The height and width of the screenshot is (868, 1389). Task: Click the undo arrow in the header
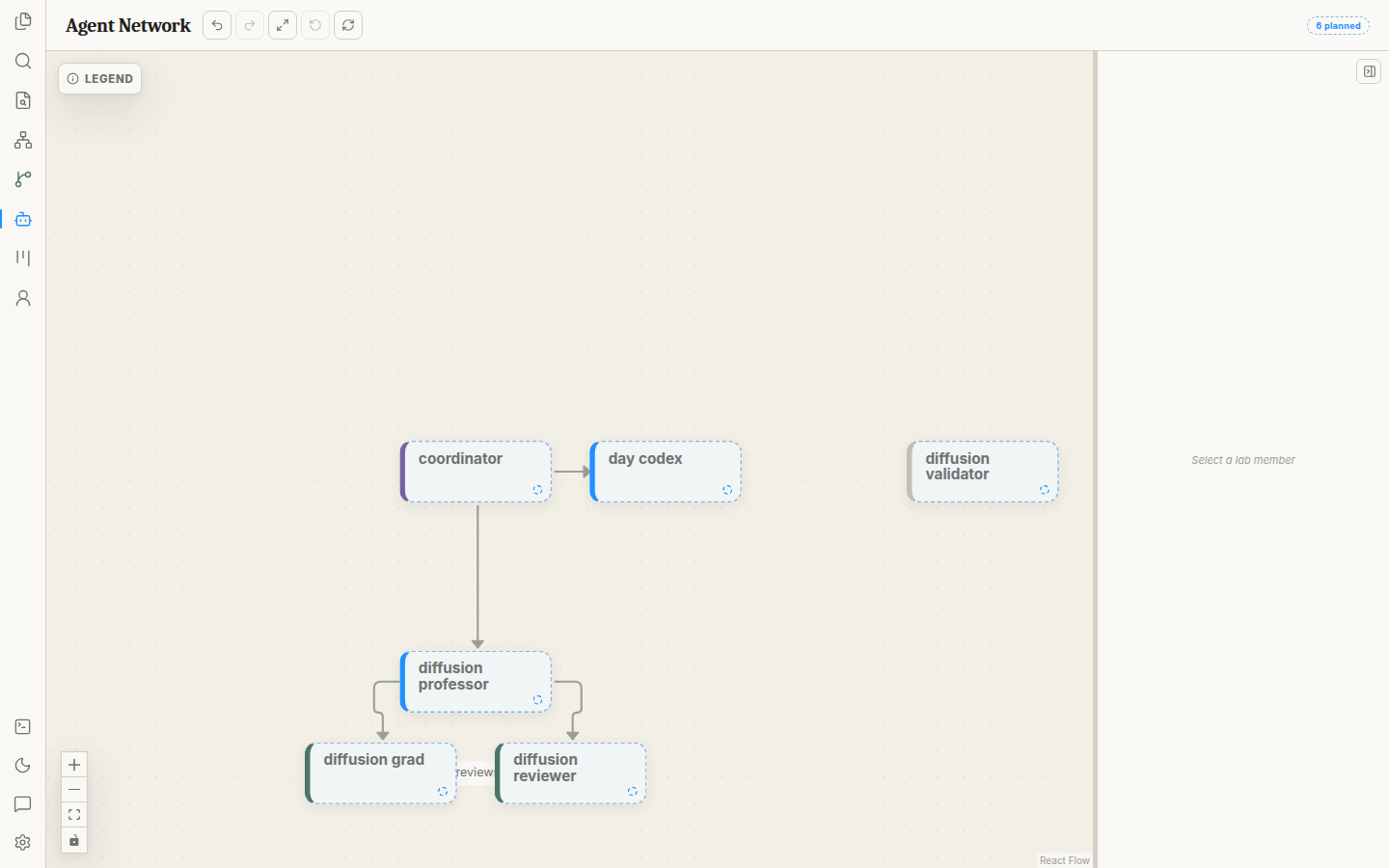tap(217, 25)
